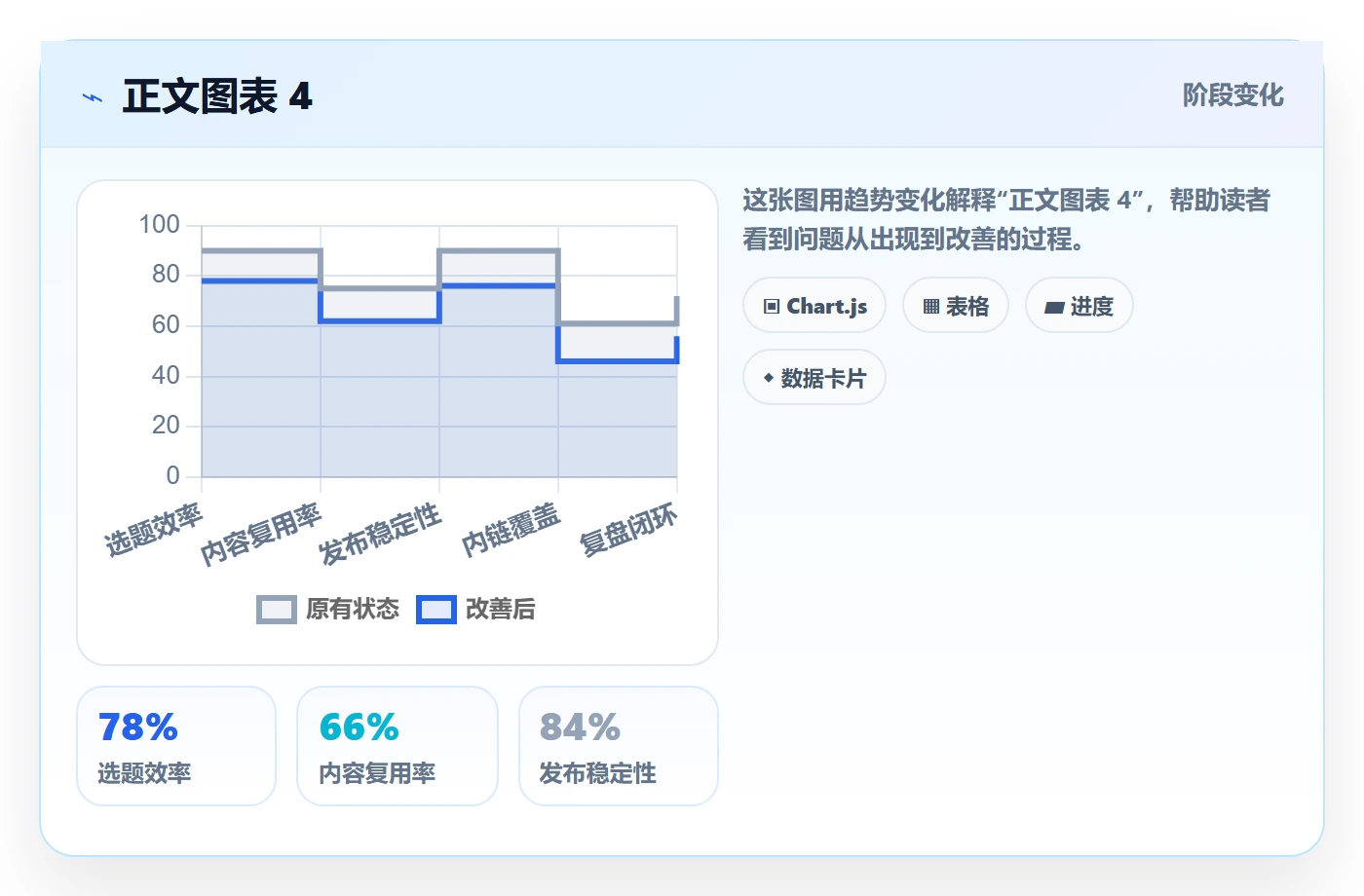Click the bar icon on 进度 tag
1364x896 pixels.
[x=1054, y=308]
